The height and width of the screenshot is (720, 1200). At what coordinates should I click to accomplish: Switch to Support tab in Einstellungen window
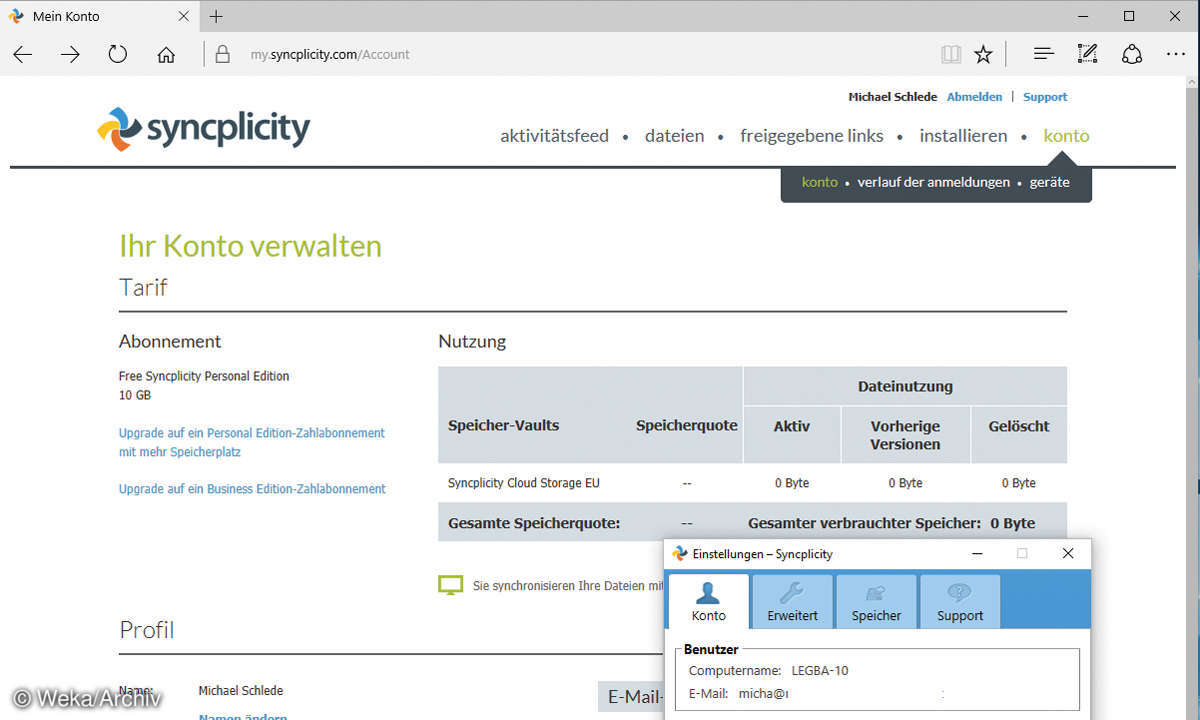click(x=960, y=601)
